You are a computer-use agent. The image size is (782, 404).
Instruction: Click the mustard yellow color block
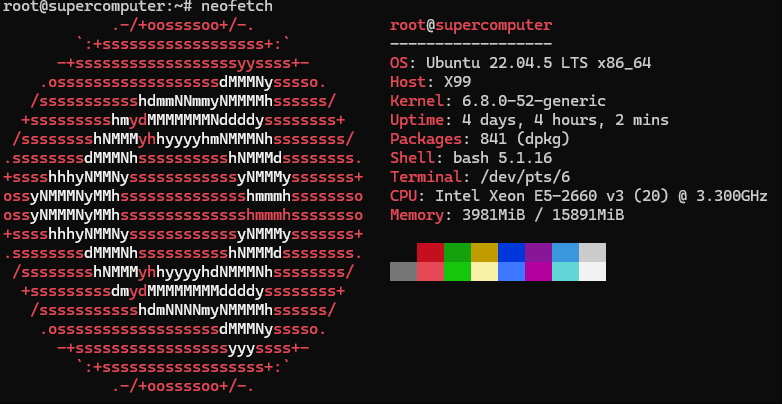click(x=484, y=252)
